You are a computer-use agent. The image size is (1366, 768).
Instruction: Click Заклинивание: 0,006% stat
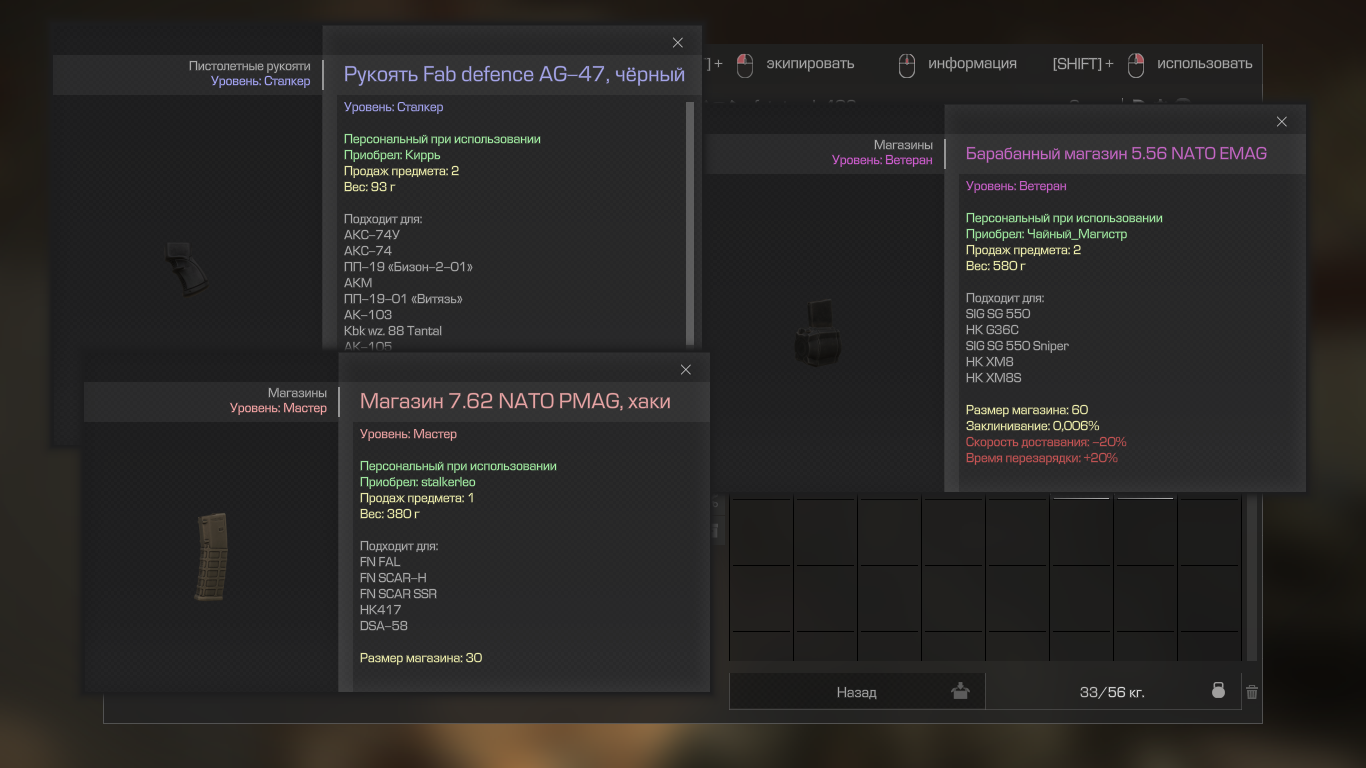pos(1032,426)
